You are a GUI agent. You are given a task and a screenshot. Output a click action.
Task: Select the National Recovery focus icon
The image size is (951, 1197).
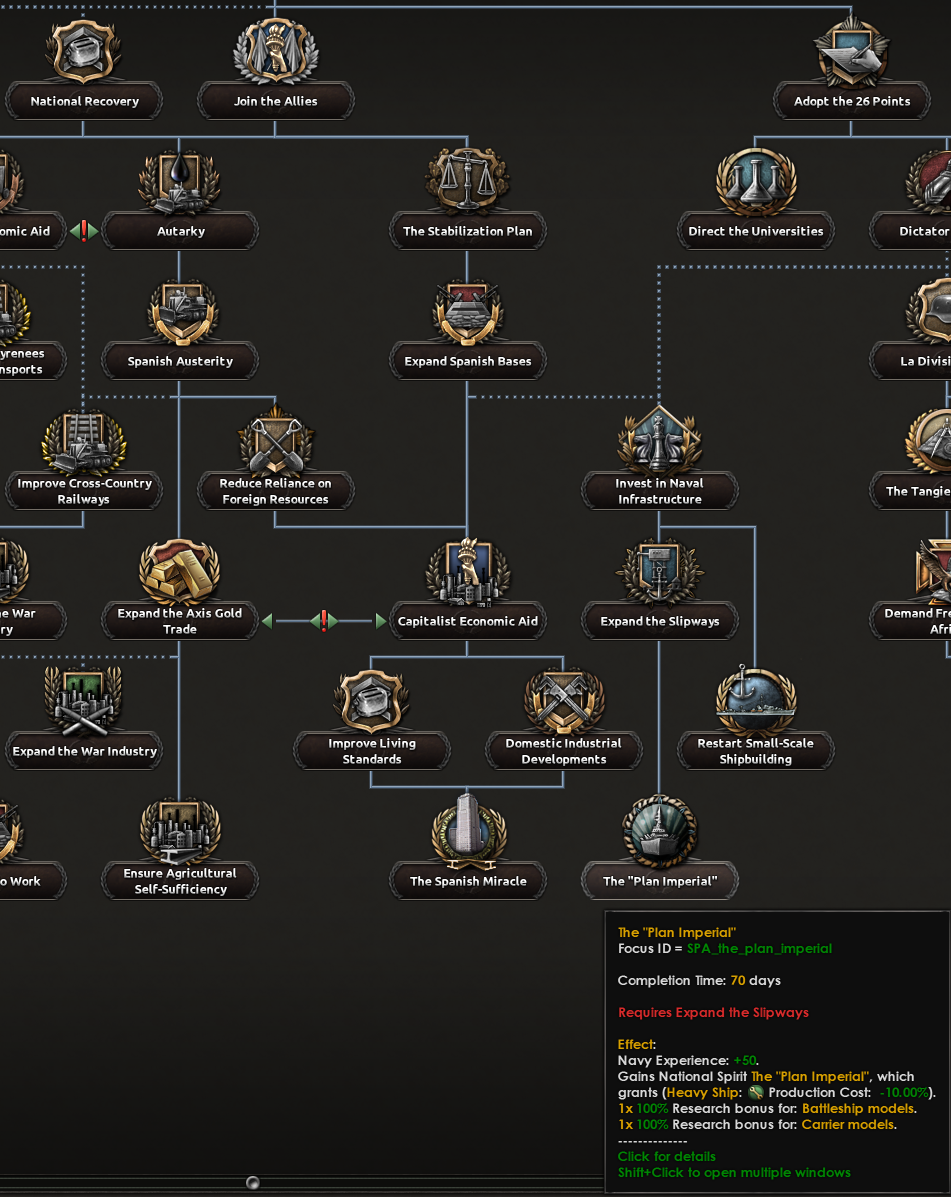84,50
